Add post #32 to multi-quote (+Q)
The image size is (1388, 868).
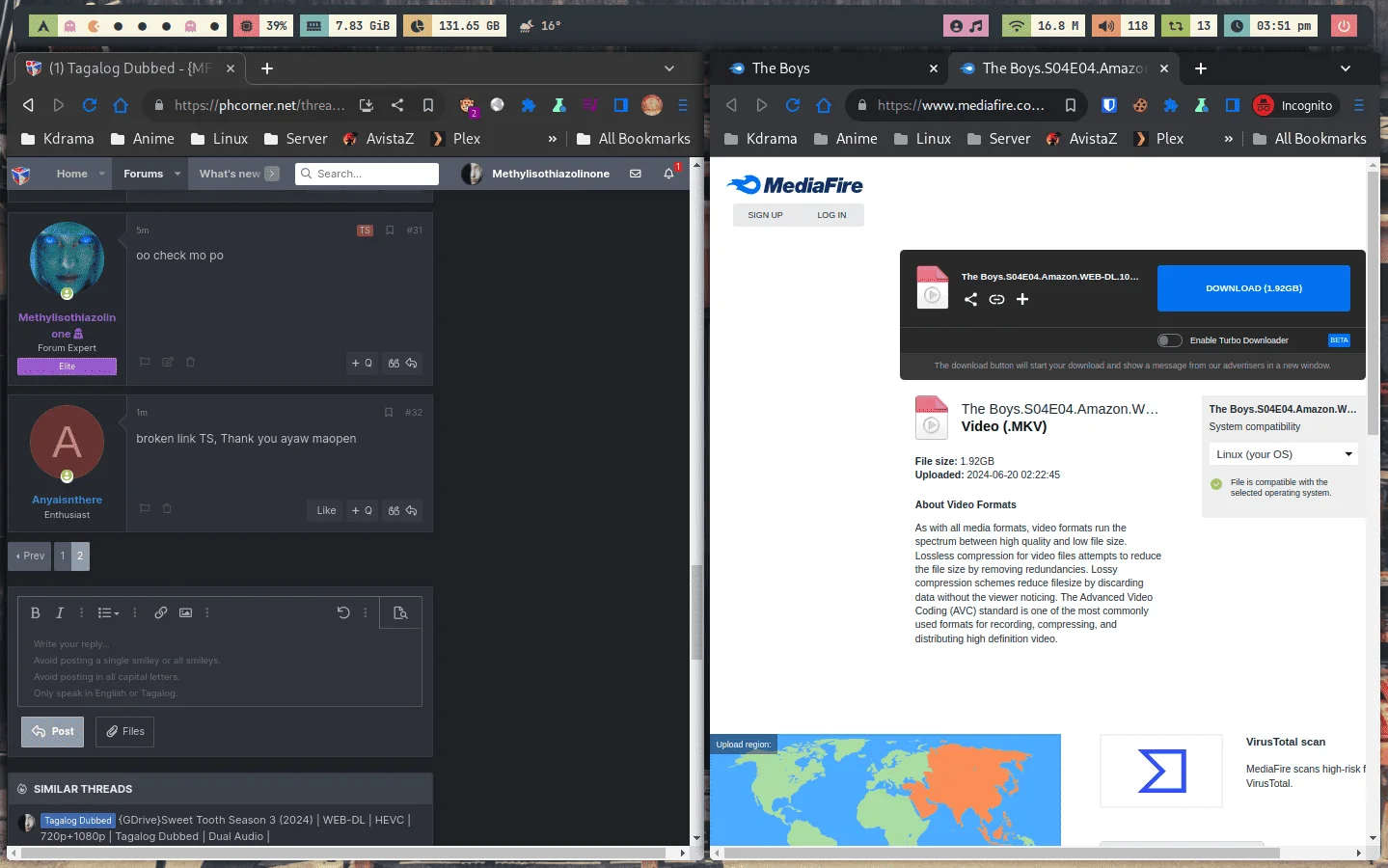(362, 511)
